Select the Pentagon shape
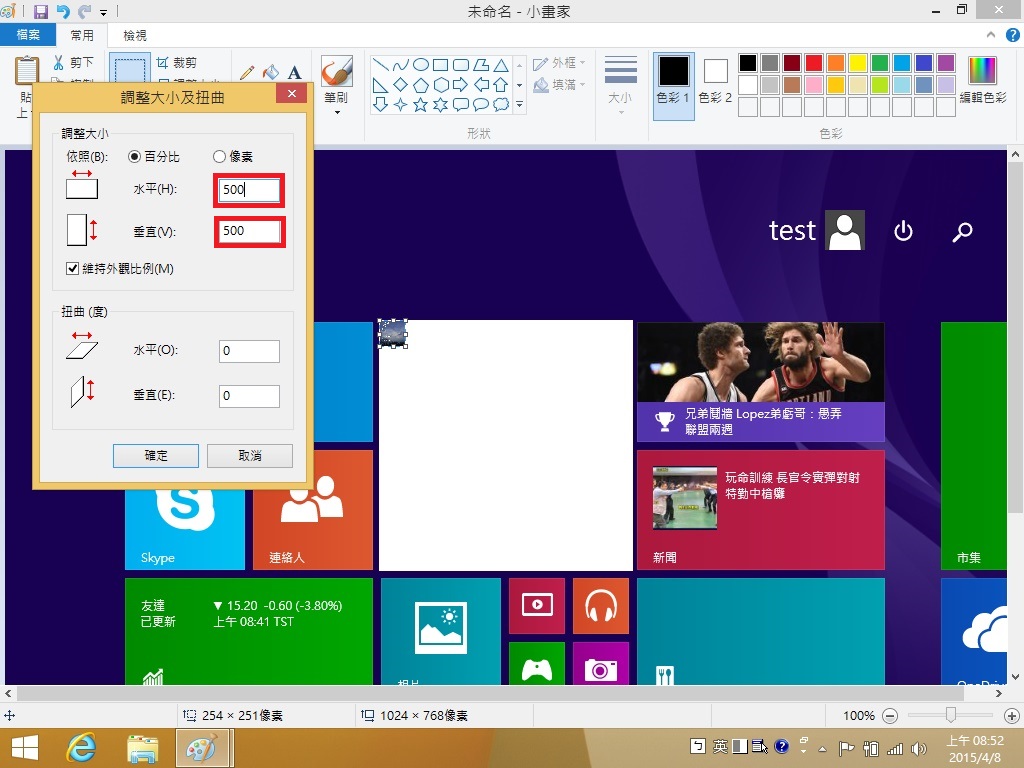This screenshot has height=768, width=1024. coord(421,85)
